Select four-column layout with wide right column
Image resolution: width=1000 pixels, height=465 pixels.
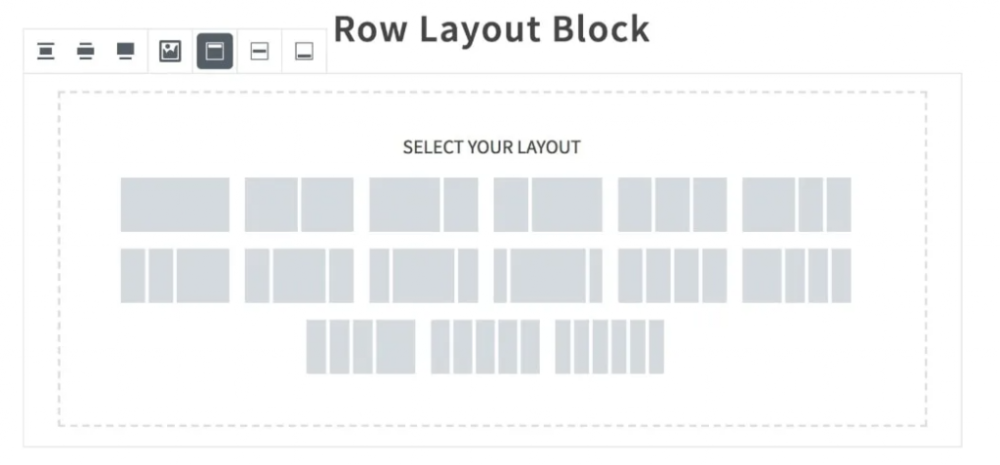click(x=361, y=347)
